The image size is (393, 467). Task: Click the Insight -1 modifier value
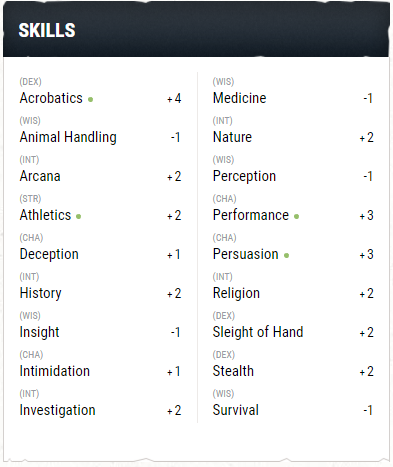coord(176,332)
